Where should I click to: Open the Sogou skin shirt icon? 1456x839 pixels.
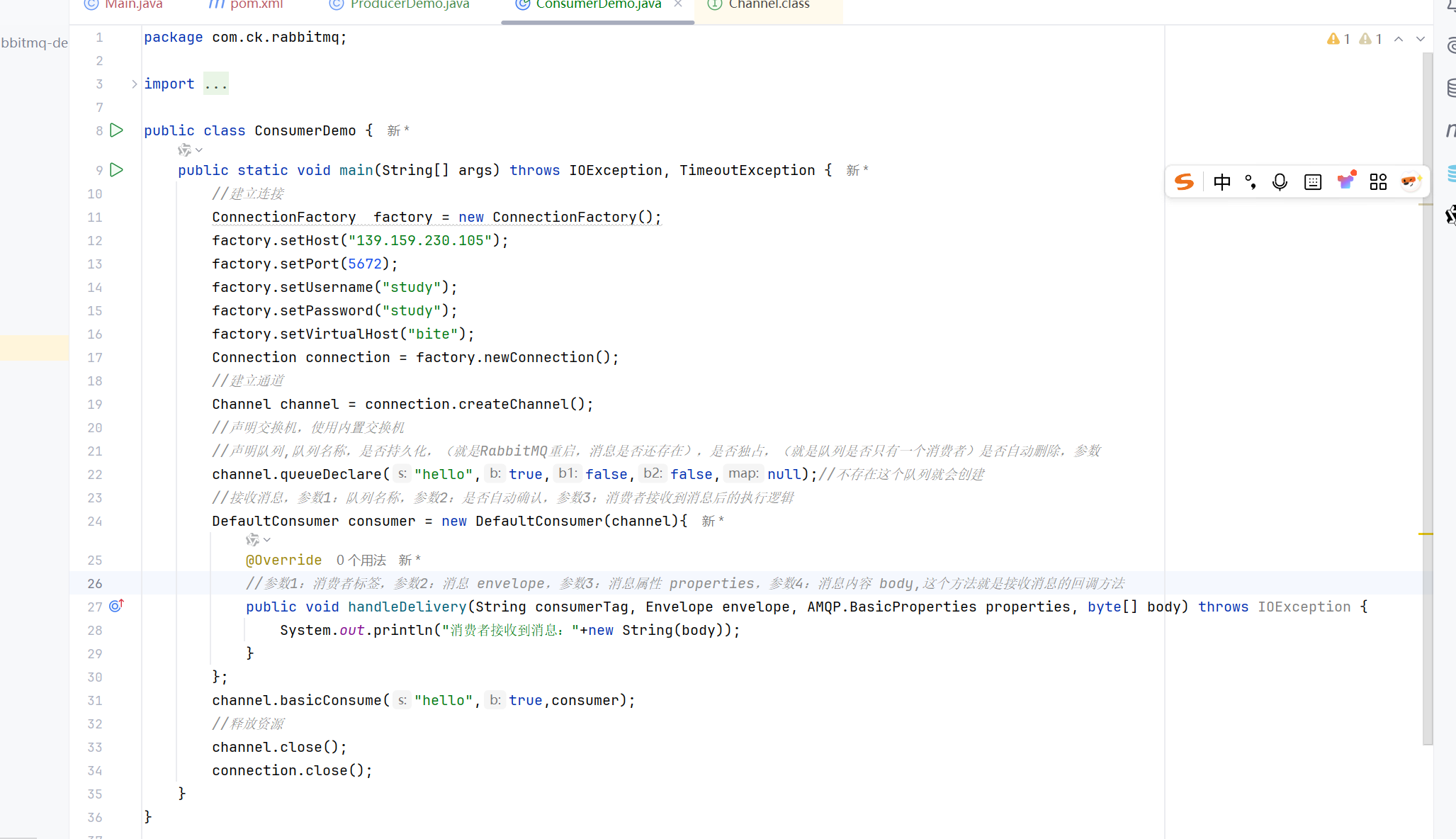[1345, 182]
